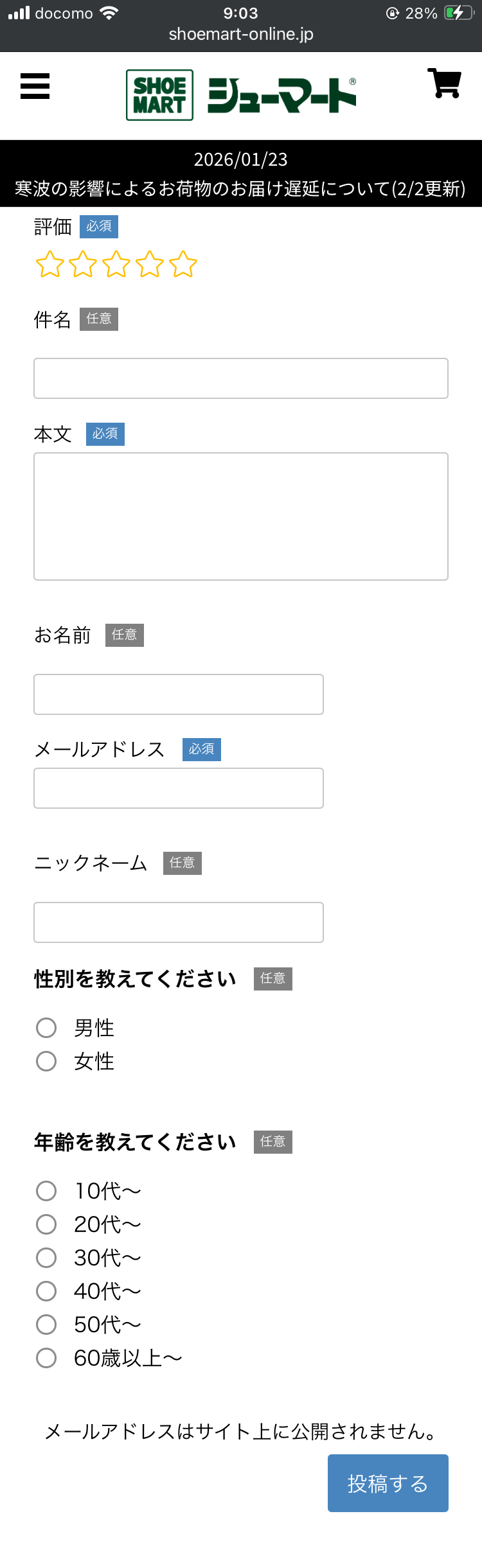This screenshot has height=1568, width=482.
Task: Choose the 10代〜 age range
Action: click(x=46, y=1191)
